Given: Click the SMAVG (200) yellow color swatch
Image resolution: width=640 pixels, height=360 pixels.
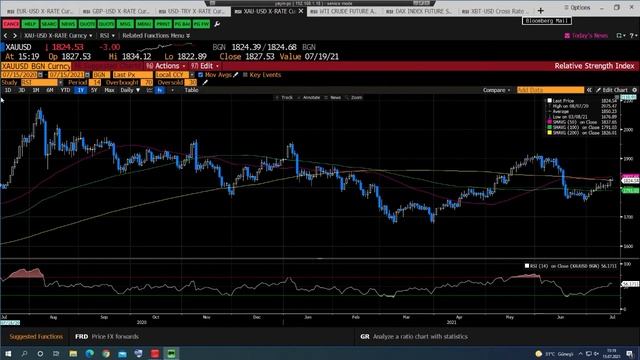Looking at the screenshot, I should tap(550, 132).
